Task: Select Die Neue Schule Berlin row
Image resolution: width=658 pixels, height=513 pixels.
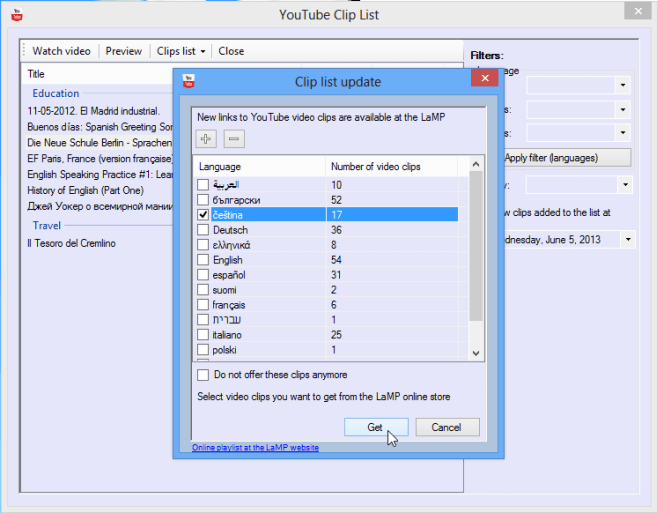Action: tap(97, 143)
